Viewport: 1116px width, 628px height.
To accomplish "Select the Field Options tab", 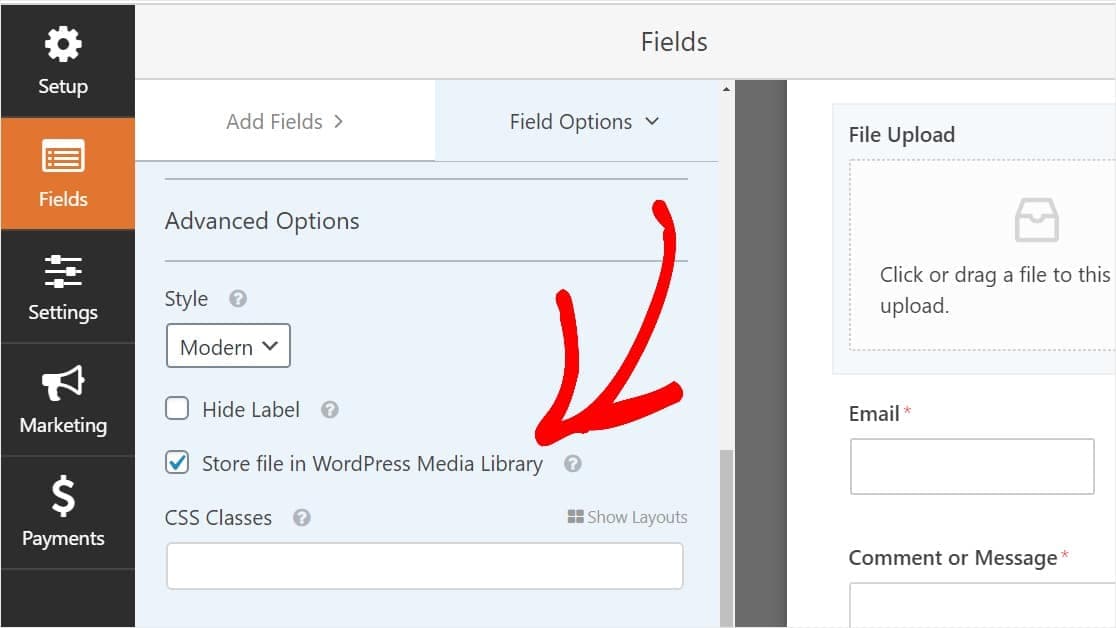I will point(571,121).
